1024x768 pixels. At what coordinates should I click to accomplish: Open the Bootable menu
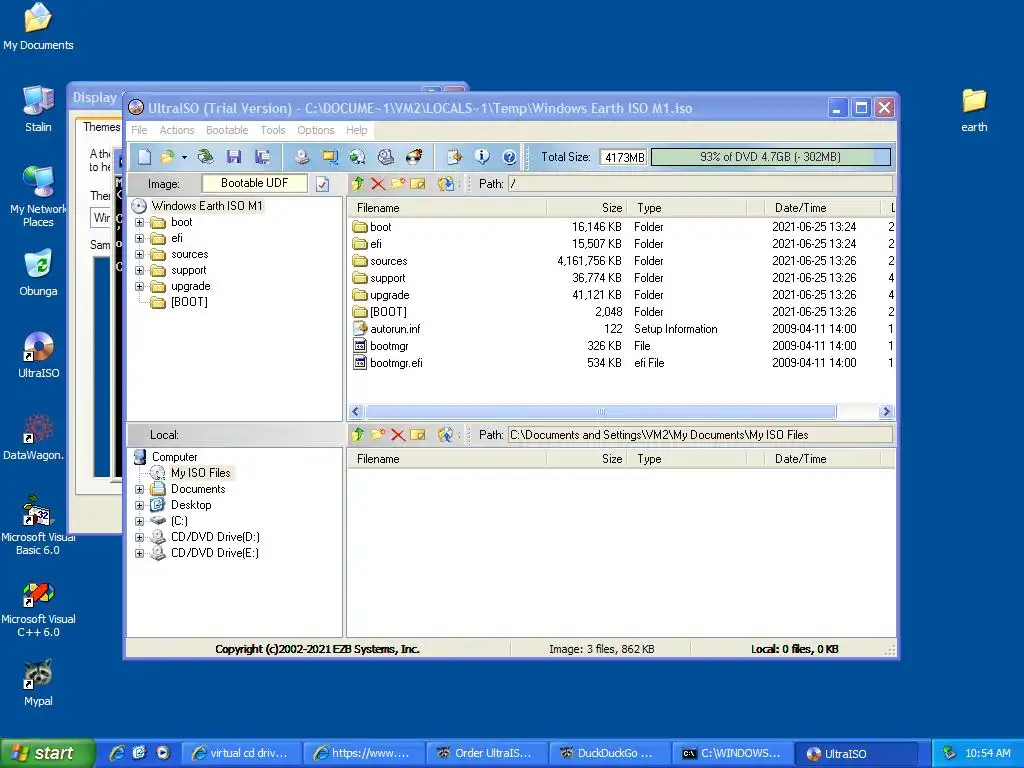click(227, 130)
